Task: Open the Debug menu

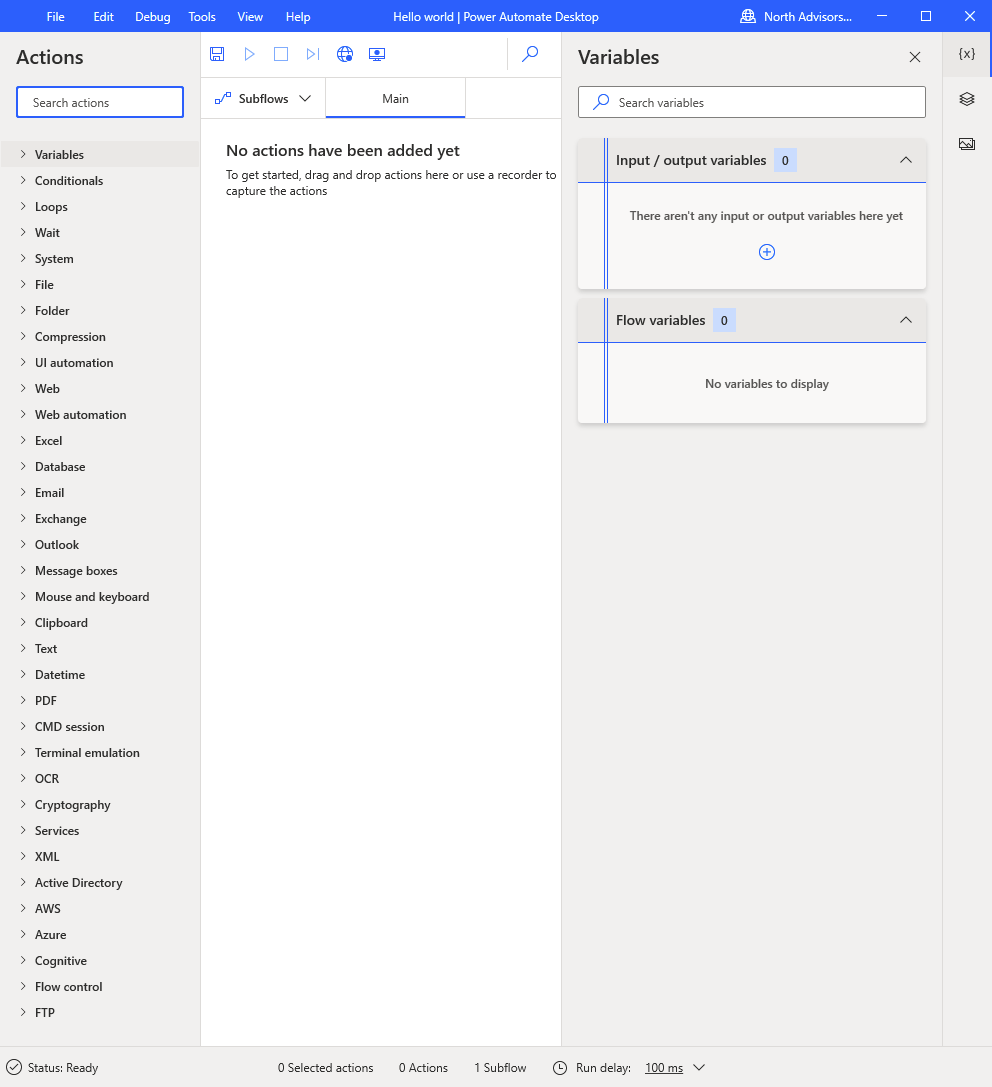Action: [153, 17]
